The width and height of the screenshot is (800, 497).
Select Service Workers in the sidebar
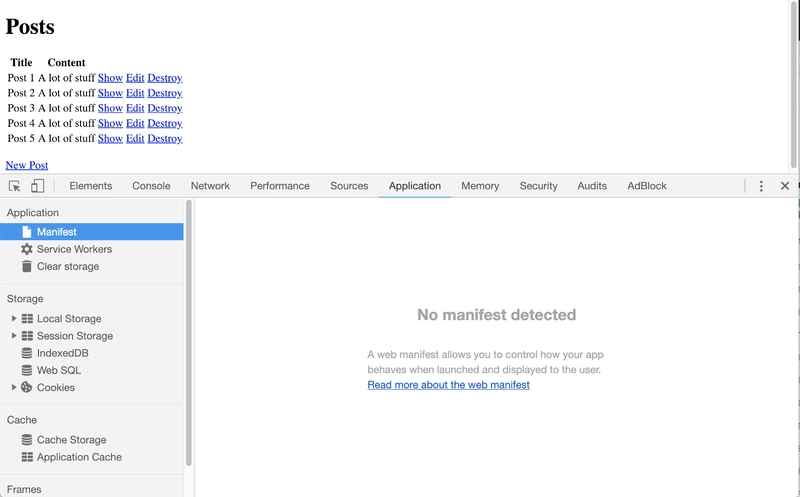[x=74, y=249]
